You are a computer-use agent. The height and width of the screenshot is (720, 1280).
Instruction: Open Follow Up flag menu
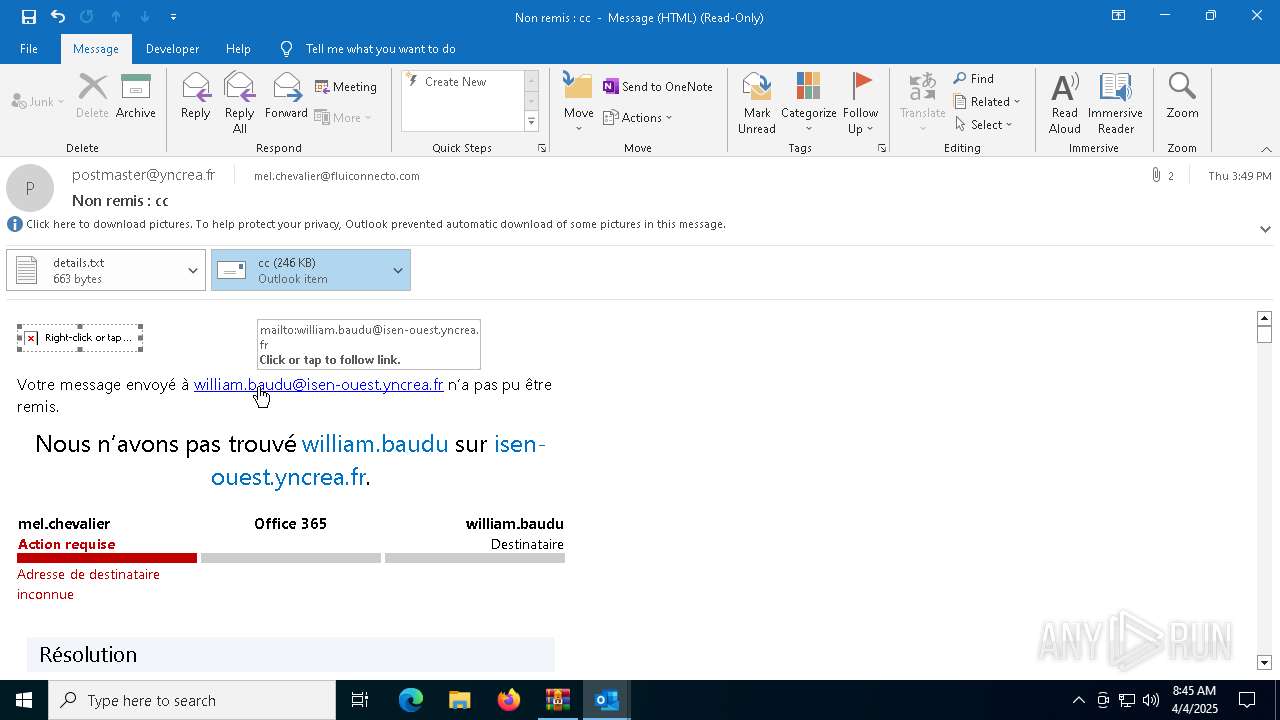860,103
